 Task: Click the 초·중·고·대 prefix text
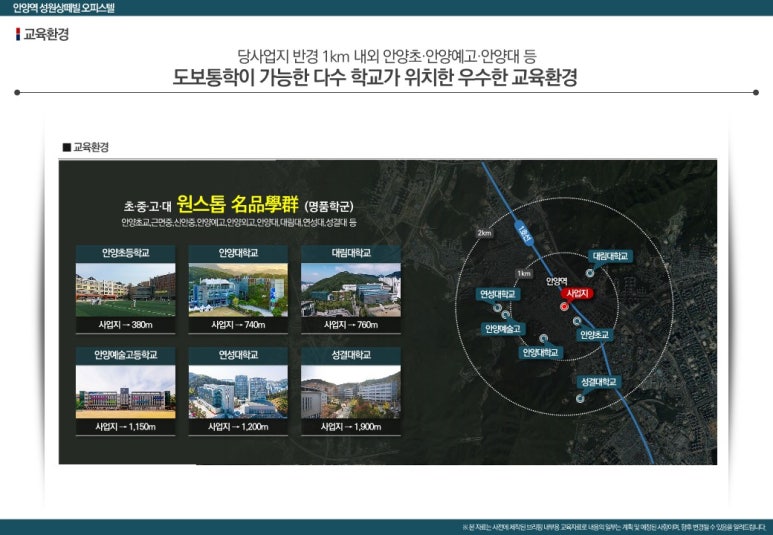coord(147,206)
